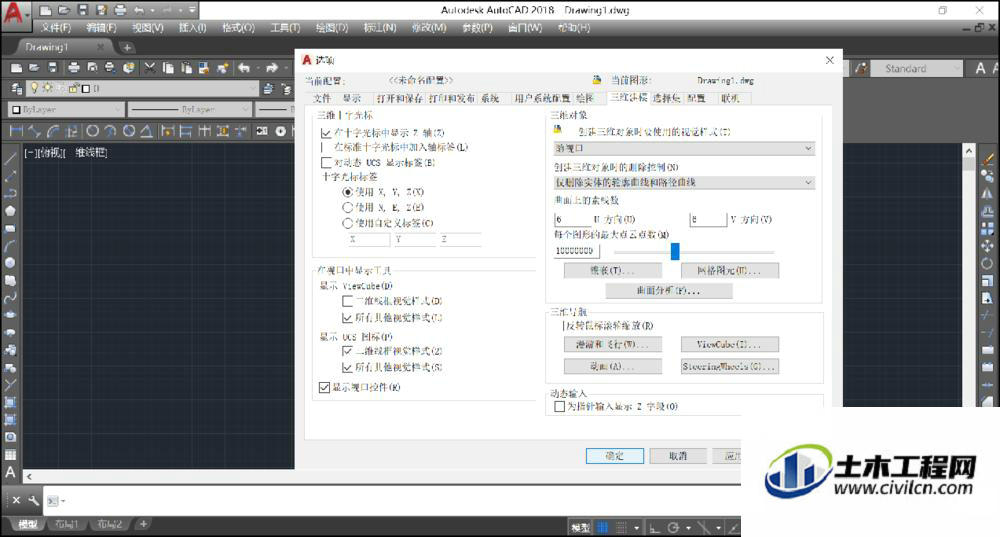Click the Open file icon in quick access bar

(64, 10)
